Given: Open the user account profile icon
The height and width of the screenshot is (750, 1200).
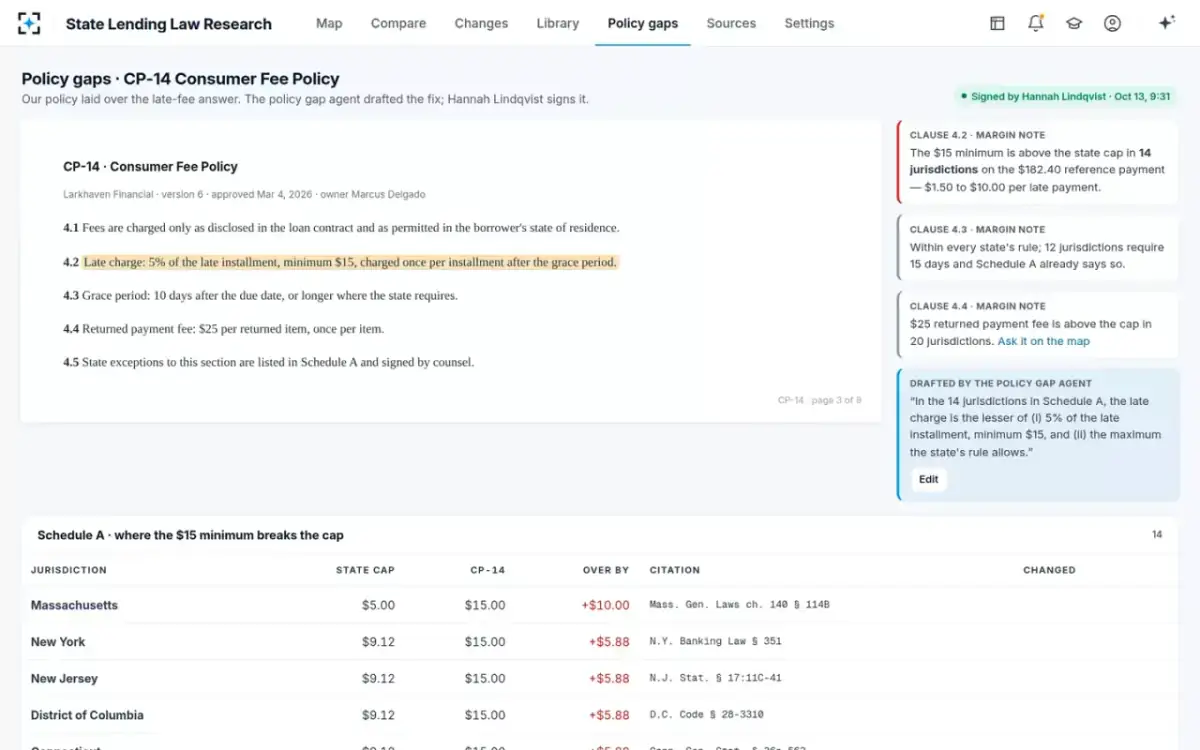Looking at the screenshot, I should click(x=1112, y=23).
